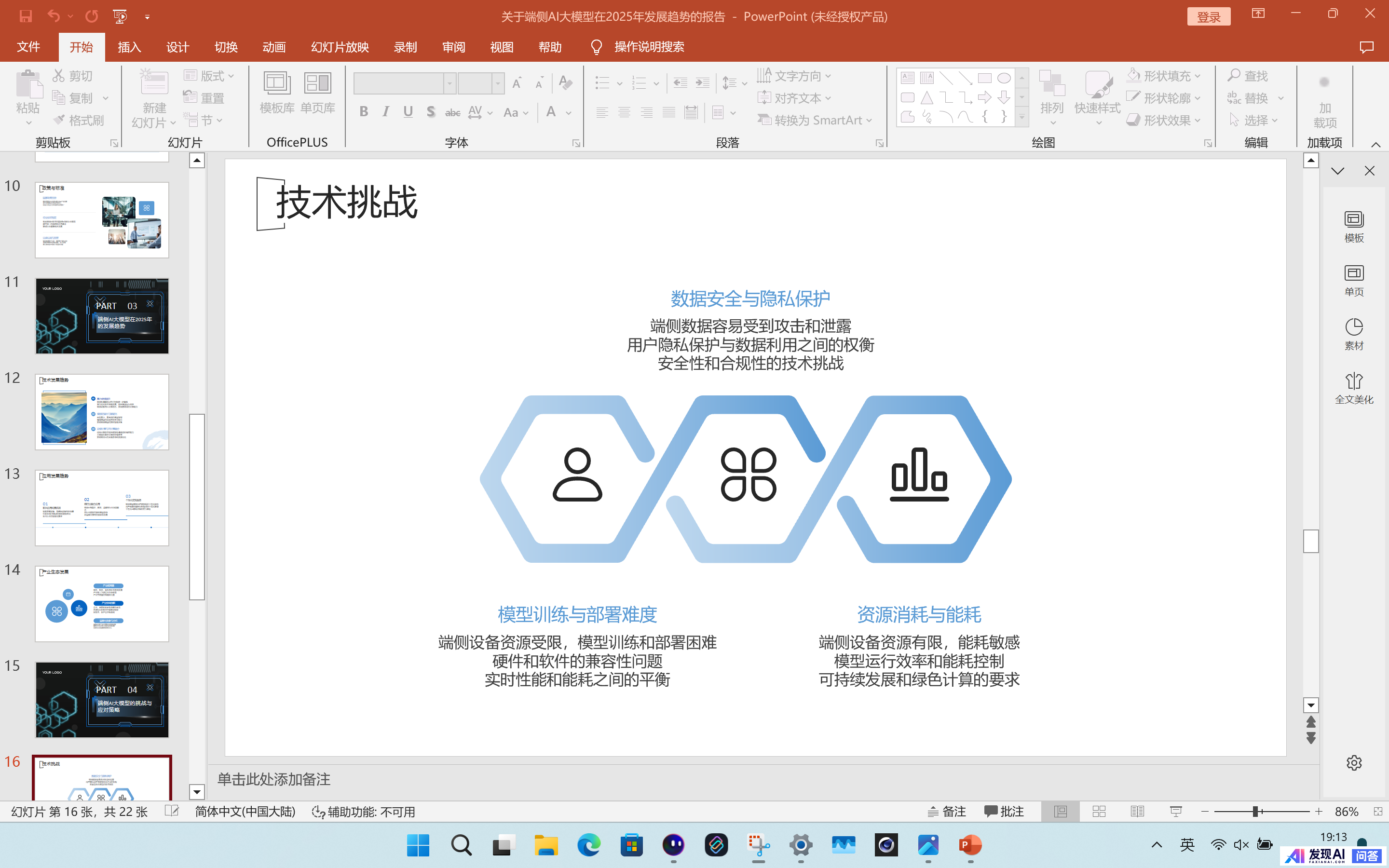Click 单击此处添加备注 notes field

pyautogui.click(x=274, y=779)
